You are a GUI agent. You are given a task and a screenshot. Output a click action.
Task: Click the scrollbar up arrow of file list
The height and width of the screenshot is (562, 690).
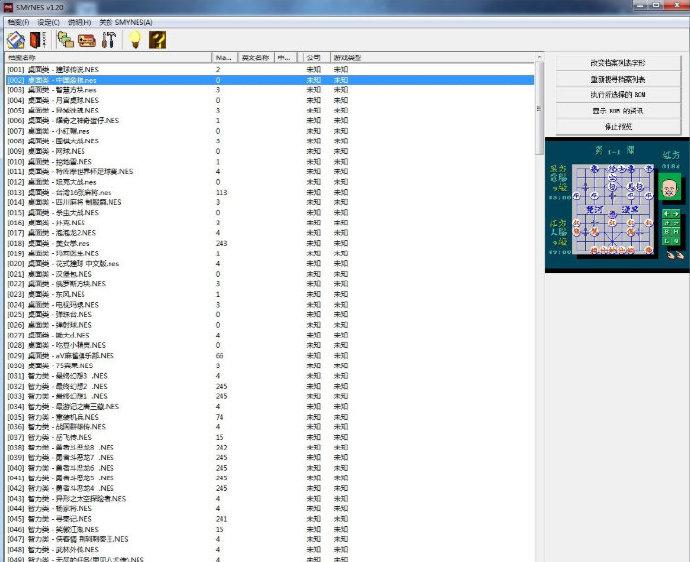tap(539, 57)
